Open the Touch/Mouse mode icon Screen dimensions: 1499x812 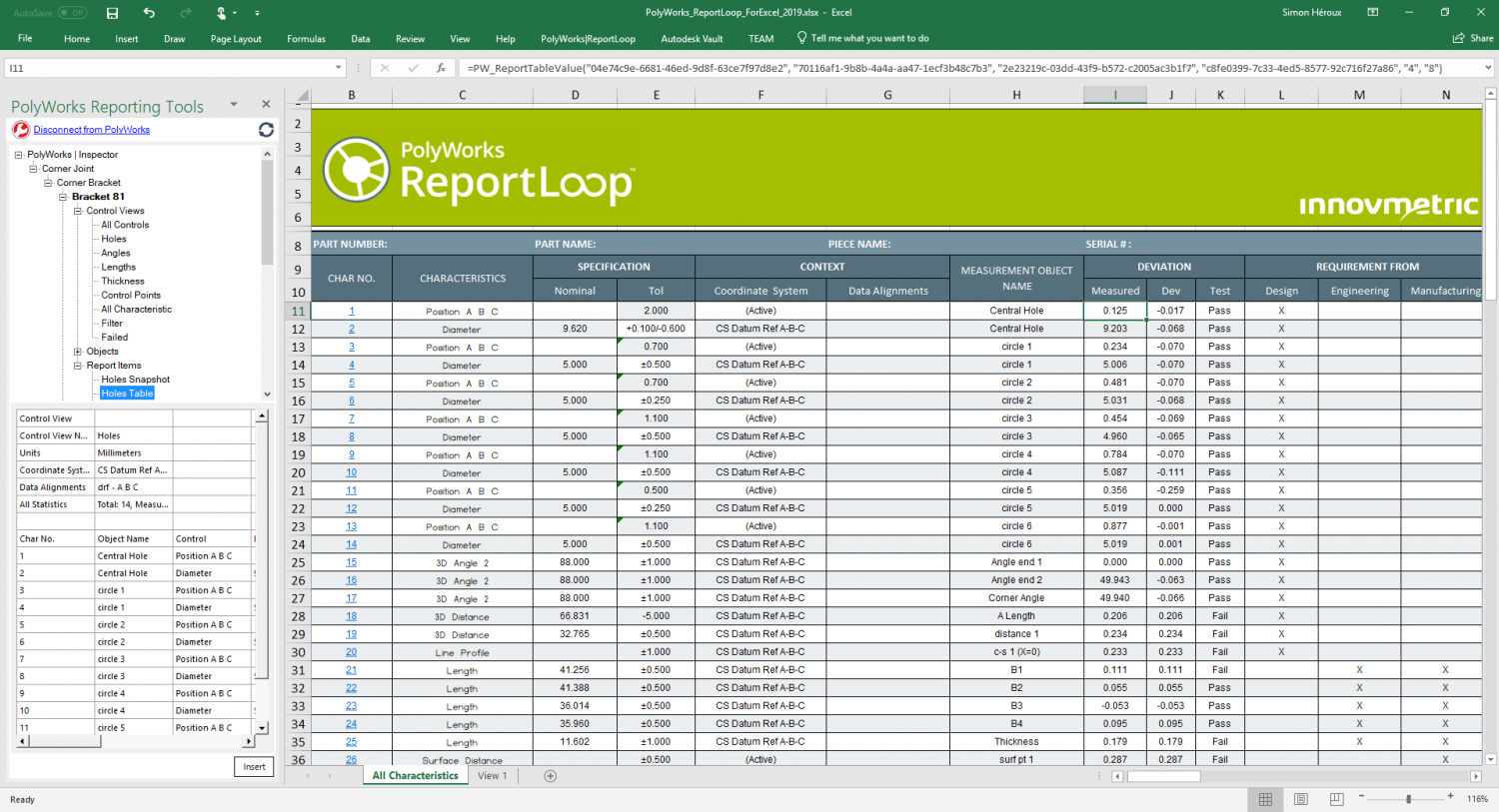point(221,13)
